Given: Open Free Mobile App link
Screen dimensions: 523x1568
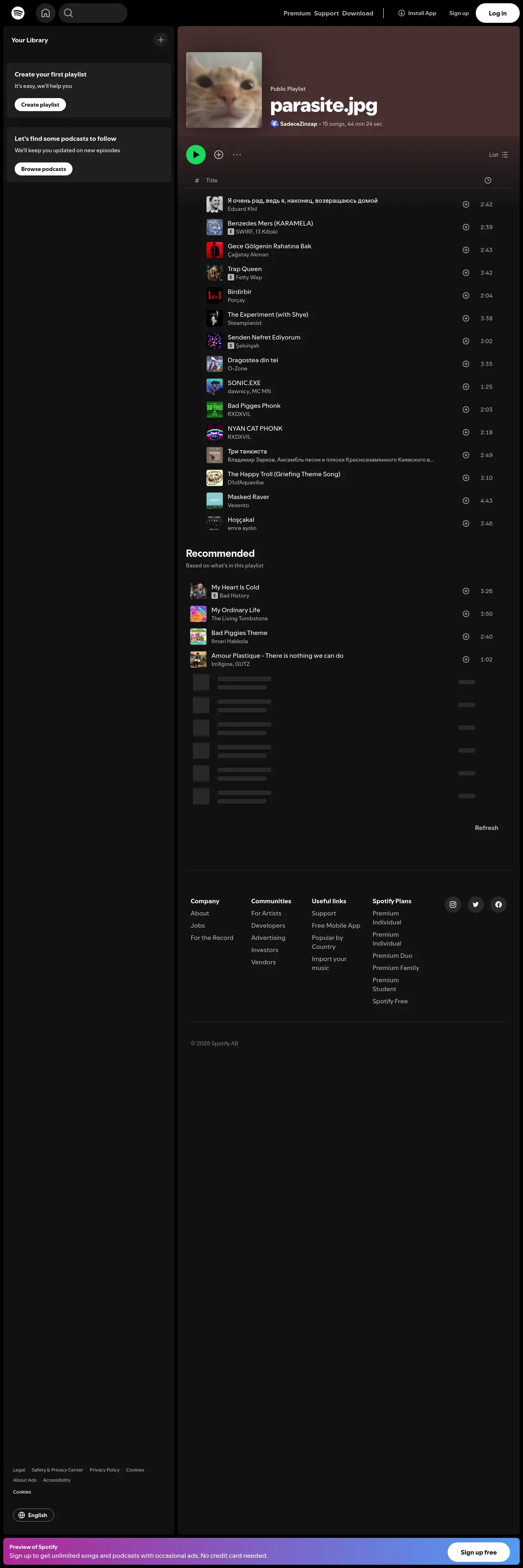Looking at the screenshot, I should [336, 925].
